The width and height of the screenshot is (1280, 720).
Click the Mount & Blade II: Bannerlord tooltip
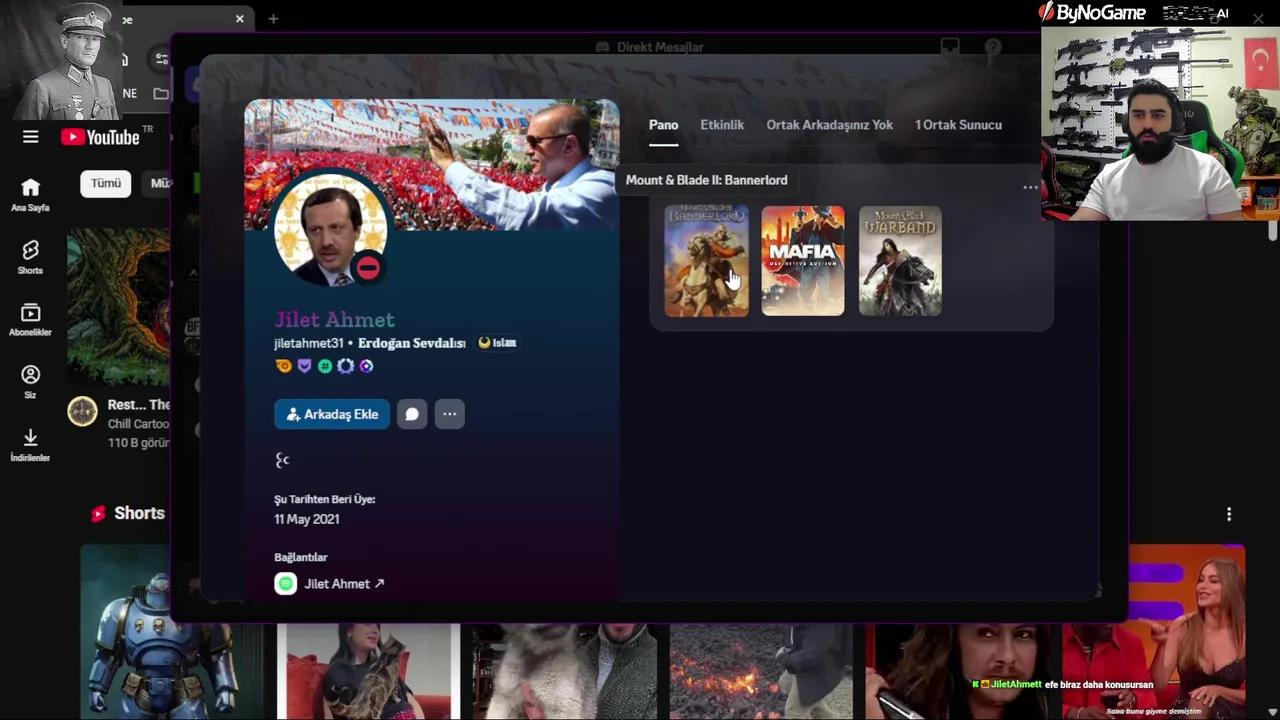pyautogui.click(x=706, y=180)
